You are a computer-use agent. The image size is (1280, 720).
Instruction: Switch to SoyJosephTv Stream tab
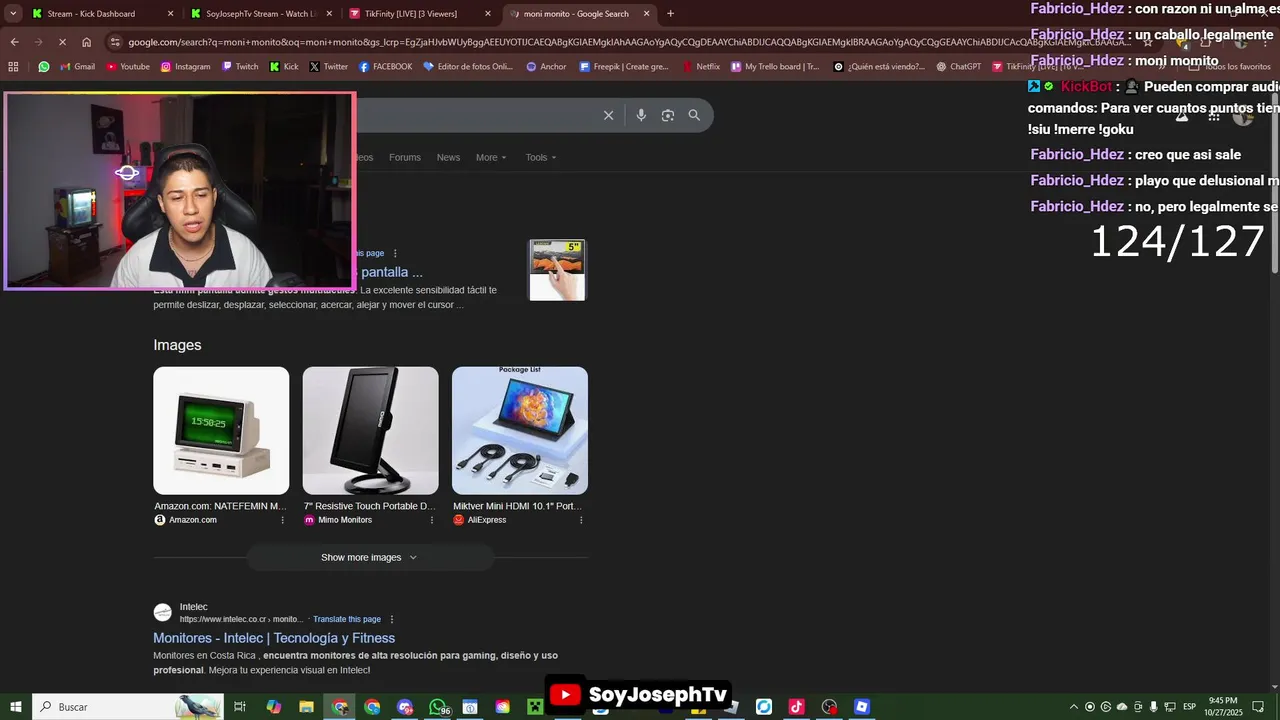click(x=259, y=14)
